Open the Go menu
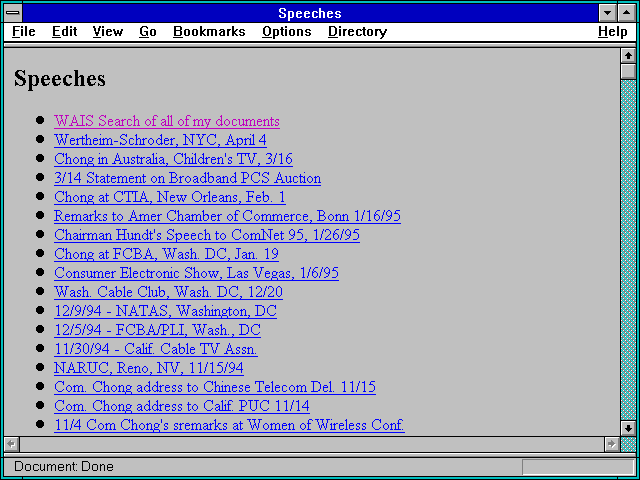The image size is (640, 480). coord(148,31)
